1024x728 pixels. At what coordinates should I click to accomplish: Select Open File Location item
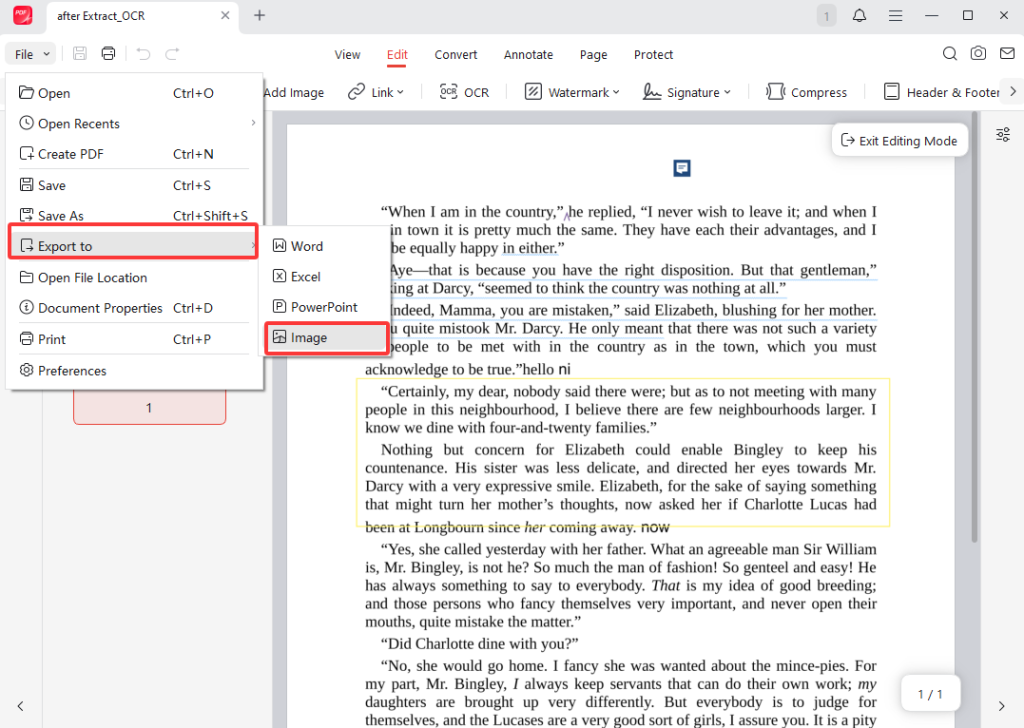pyautogui.click(x=134, y=277)
